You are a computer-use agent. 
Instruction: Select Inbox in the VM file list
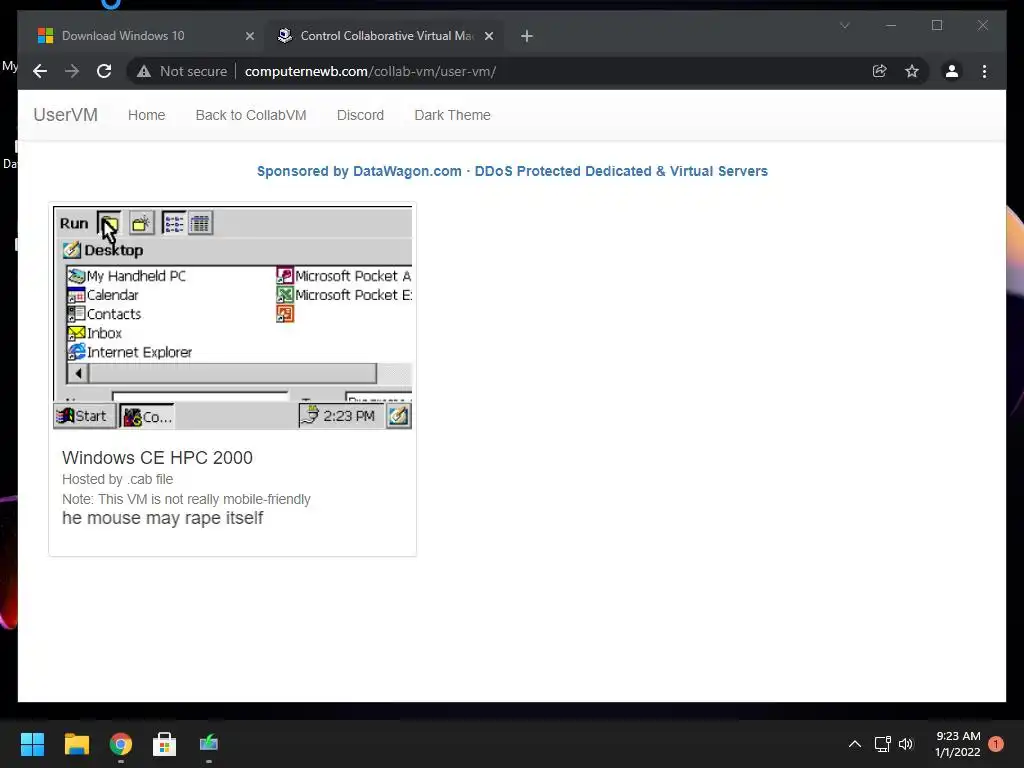95,333
